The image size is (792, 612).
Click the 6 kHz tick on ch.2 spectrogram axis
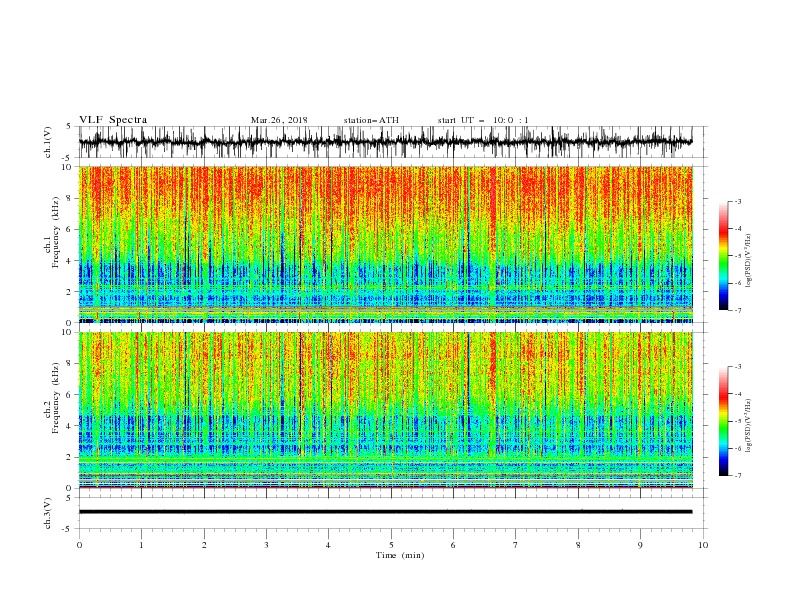point(70,395)
